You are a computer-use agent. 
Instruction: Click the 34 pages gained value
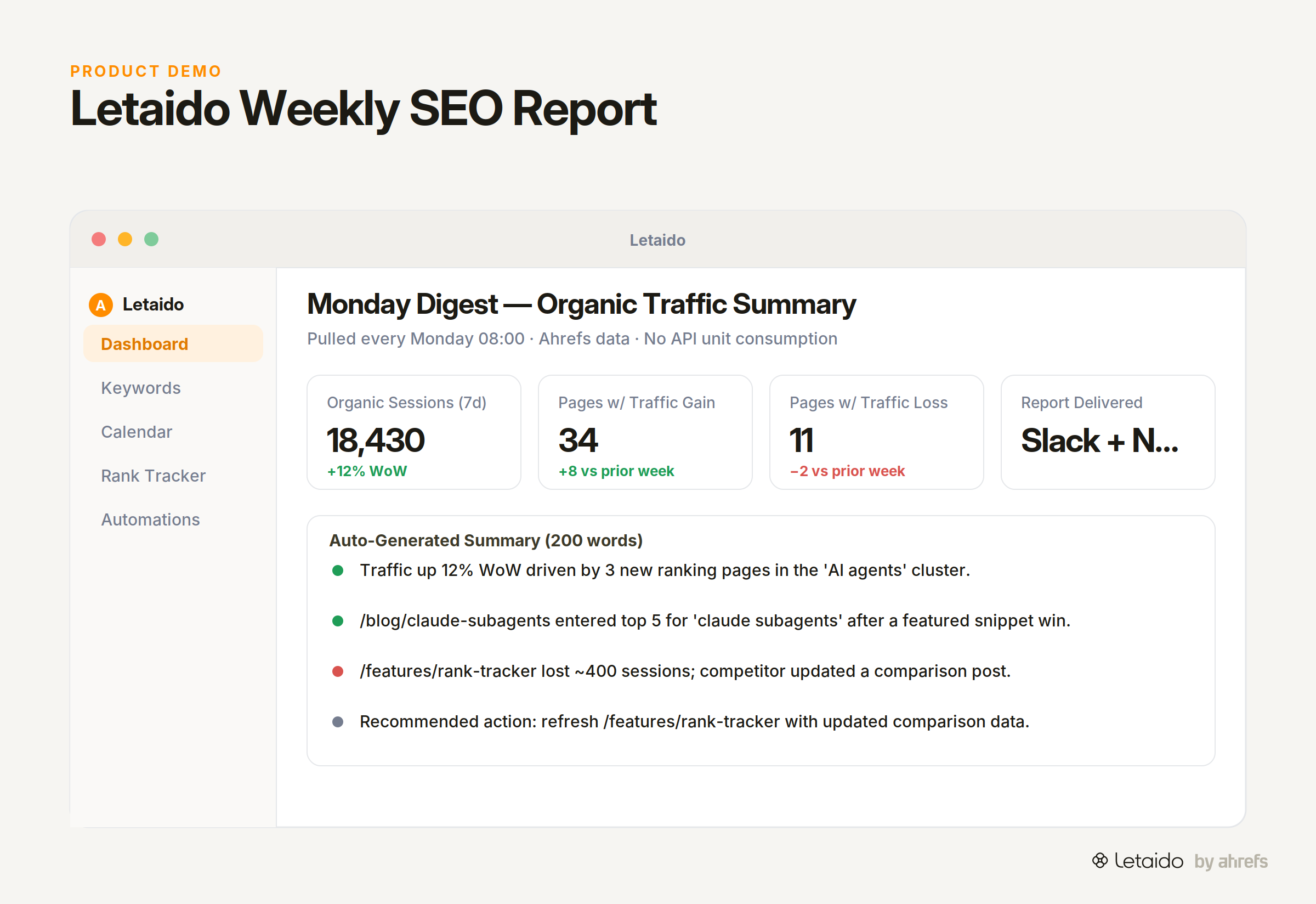(578, 440)
